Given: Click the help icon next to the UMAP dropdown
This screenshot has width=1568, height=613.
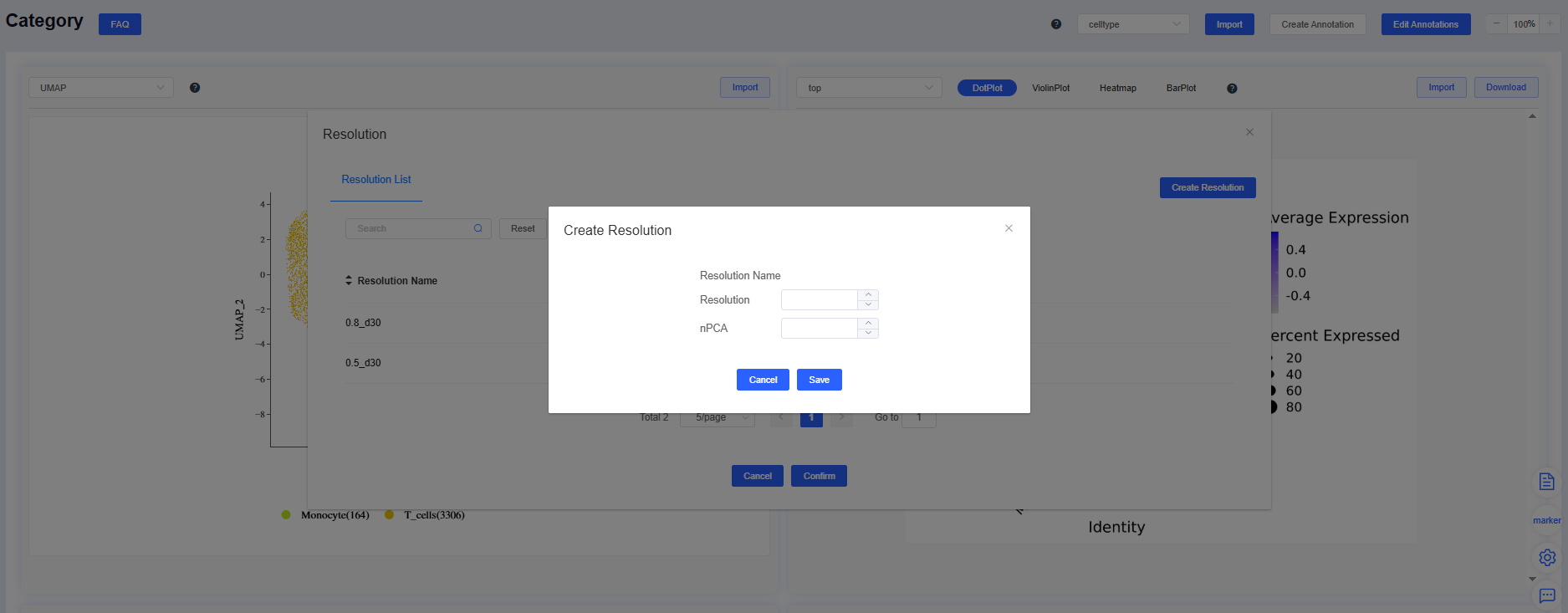Looking at the screenshot, I should point(195,88).
